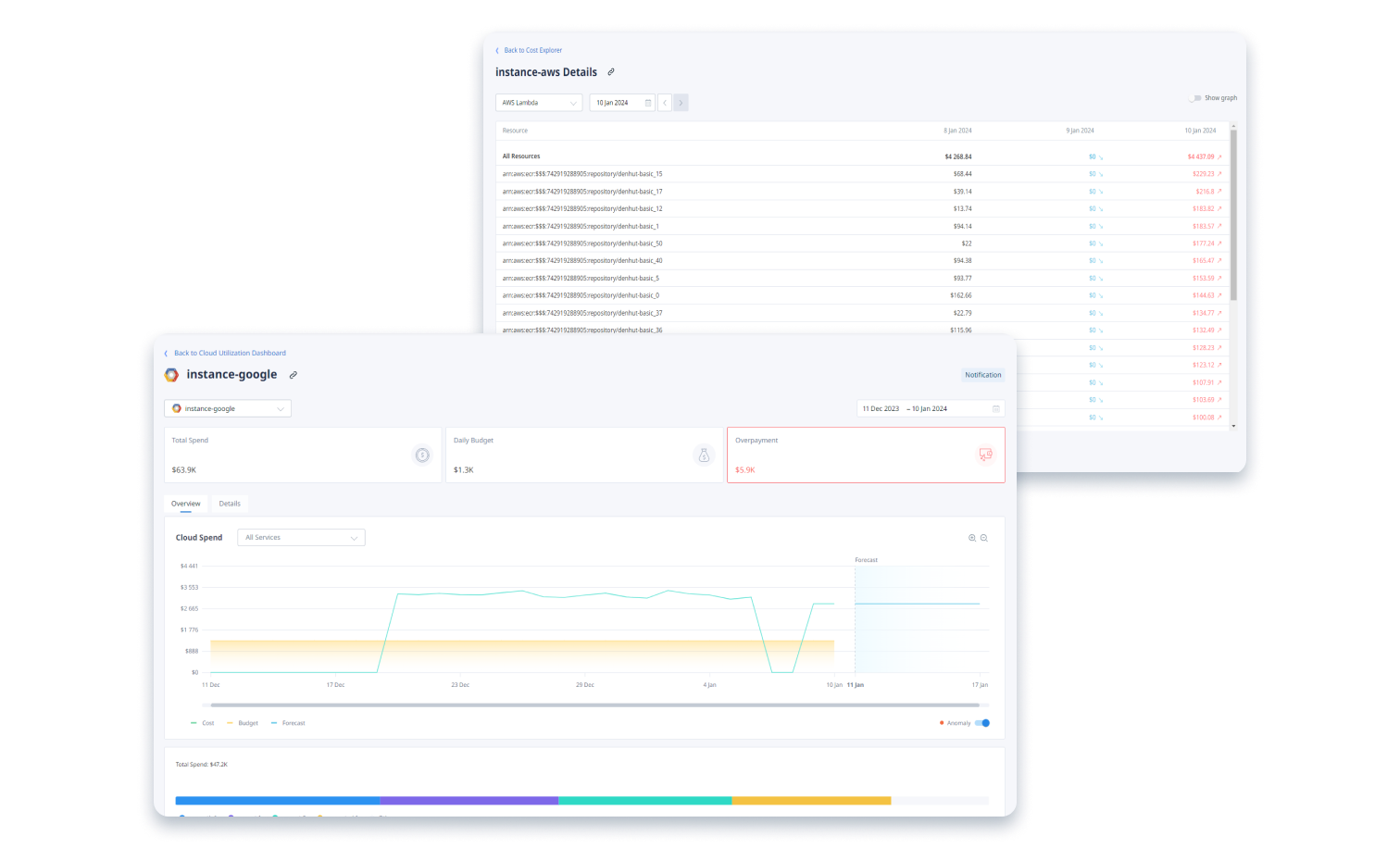1400x848 pixels.
Task: Select resource row denhut-basic_15
Action: coord(862,174)
